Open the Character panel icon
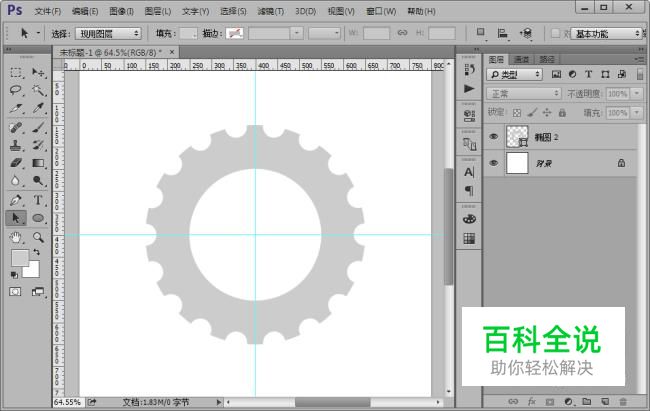The width and height of the screenshot is (650, 411). (469, 172)
